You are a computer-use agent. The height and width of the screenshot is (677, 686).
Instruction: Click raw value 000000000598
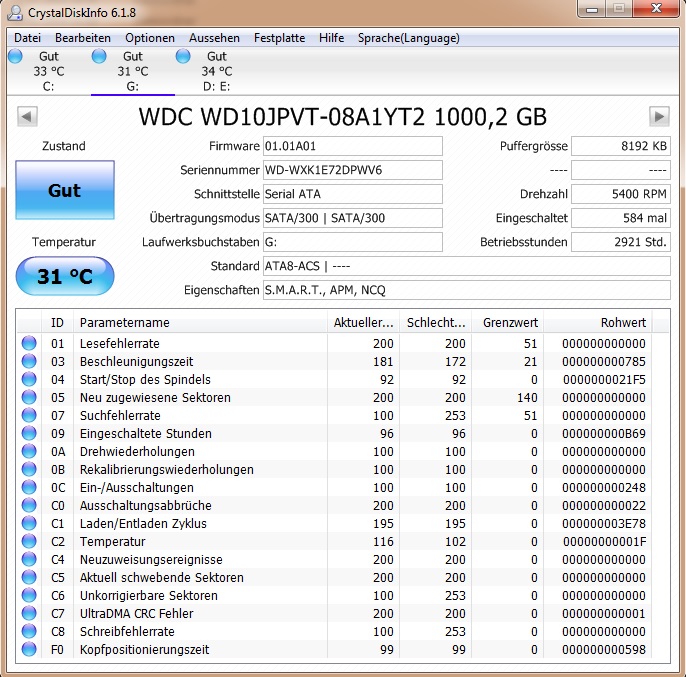604,649
